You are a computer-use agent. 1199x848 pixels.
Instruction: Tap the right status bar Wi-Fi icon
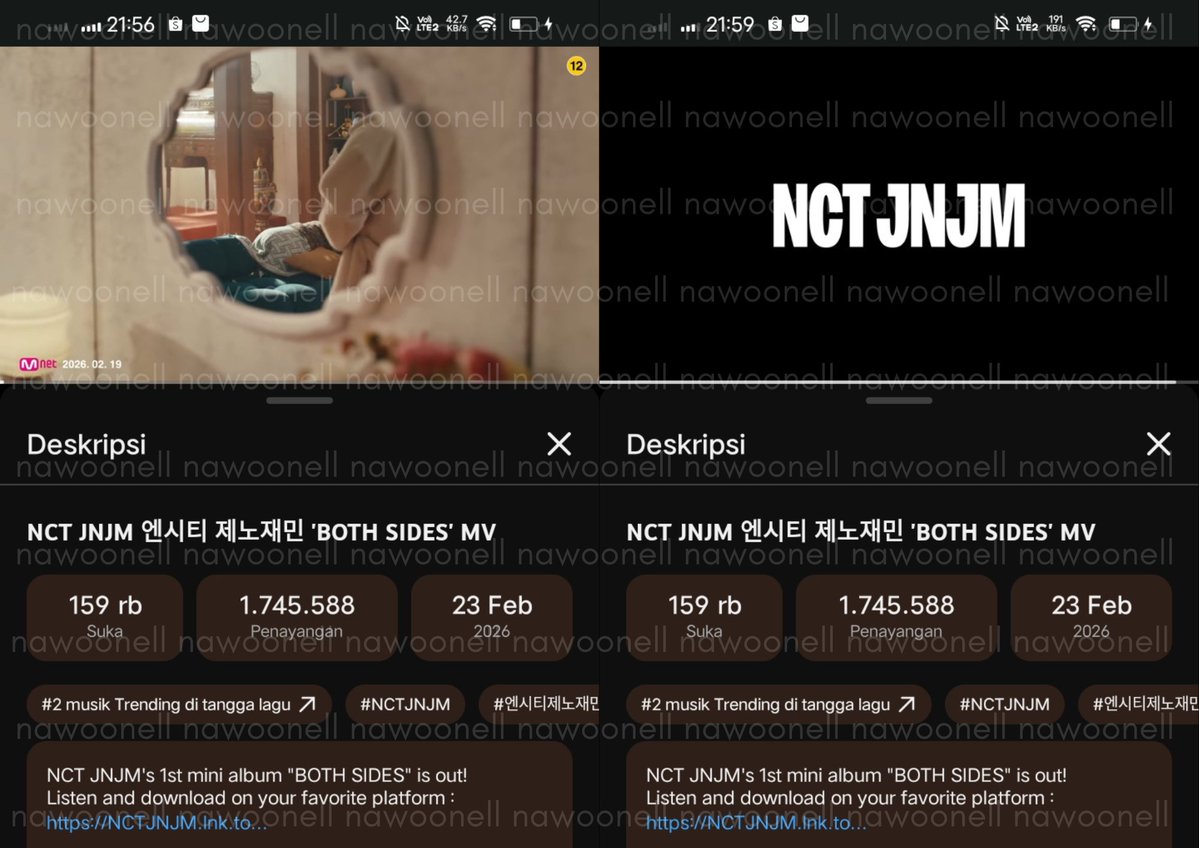click(1086, 24)
